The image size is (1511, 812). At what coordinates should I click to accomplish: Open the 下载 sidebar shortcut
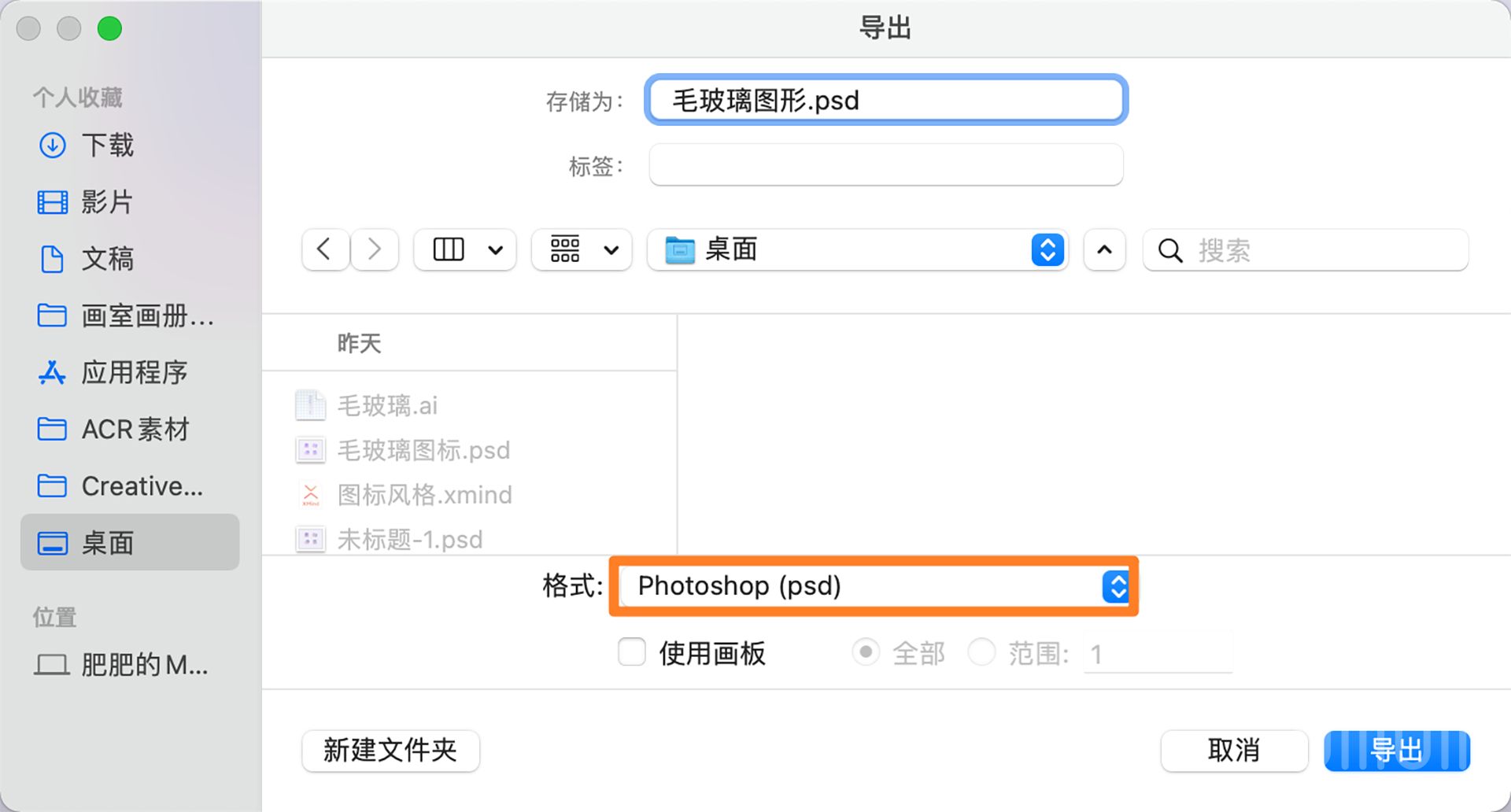tap(108, 145)
